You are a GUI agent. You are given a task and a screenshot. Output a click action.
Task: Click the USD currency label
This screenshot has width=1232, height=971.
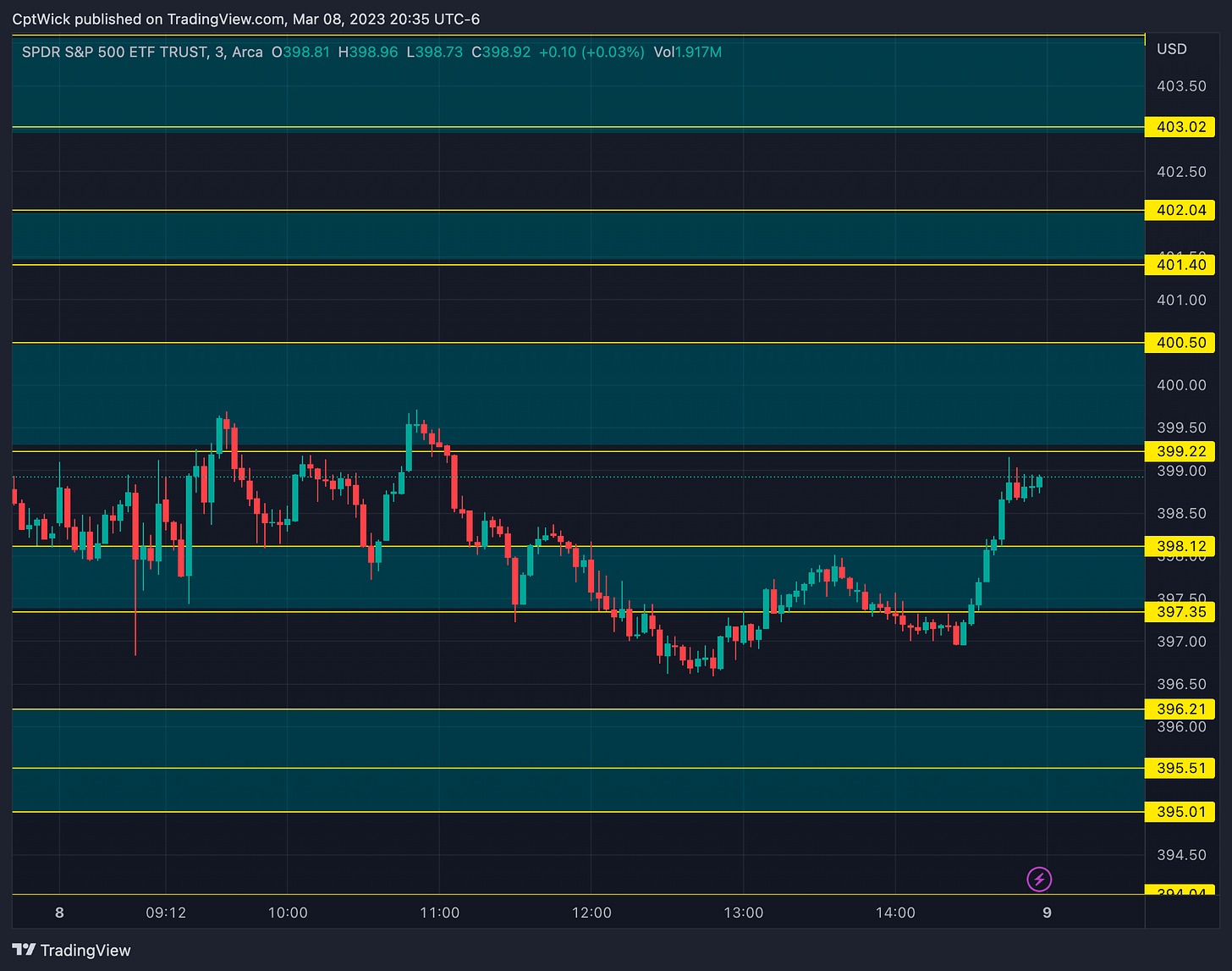click(1172, 49)
